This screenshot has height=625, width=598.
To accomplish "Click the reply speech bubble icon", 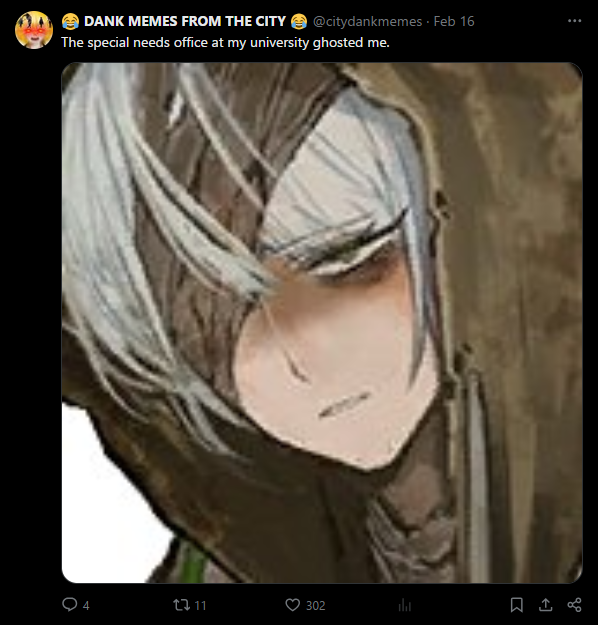I will [x=69, y=605].
